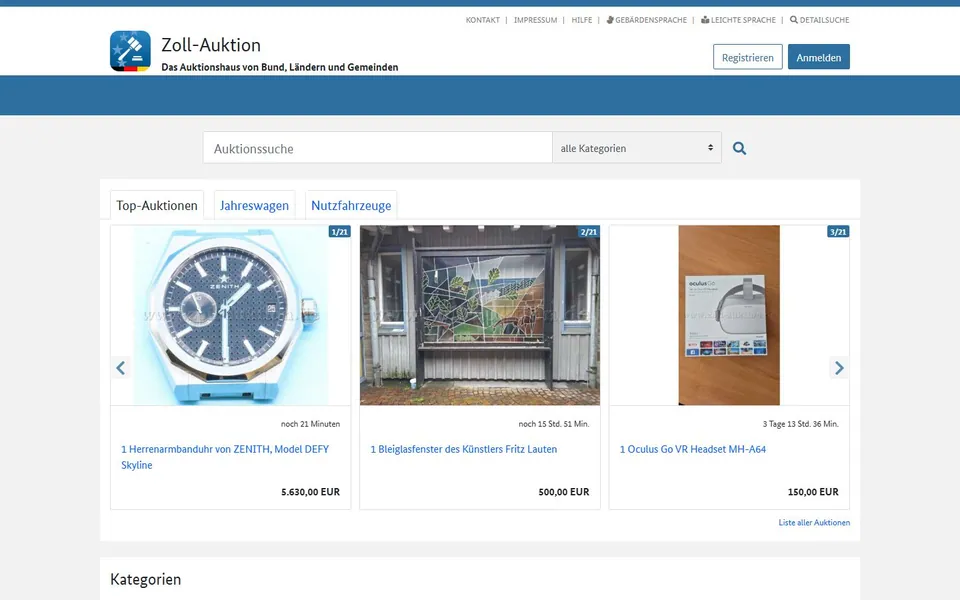
Task: Switch to the Top-Auktionen tab
Action: pyautogui.click(x=157, y=205)
